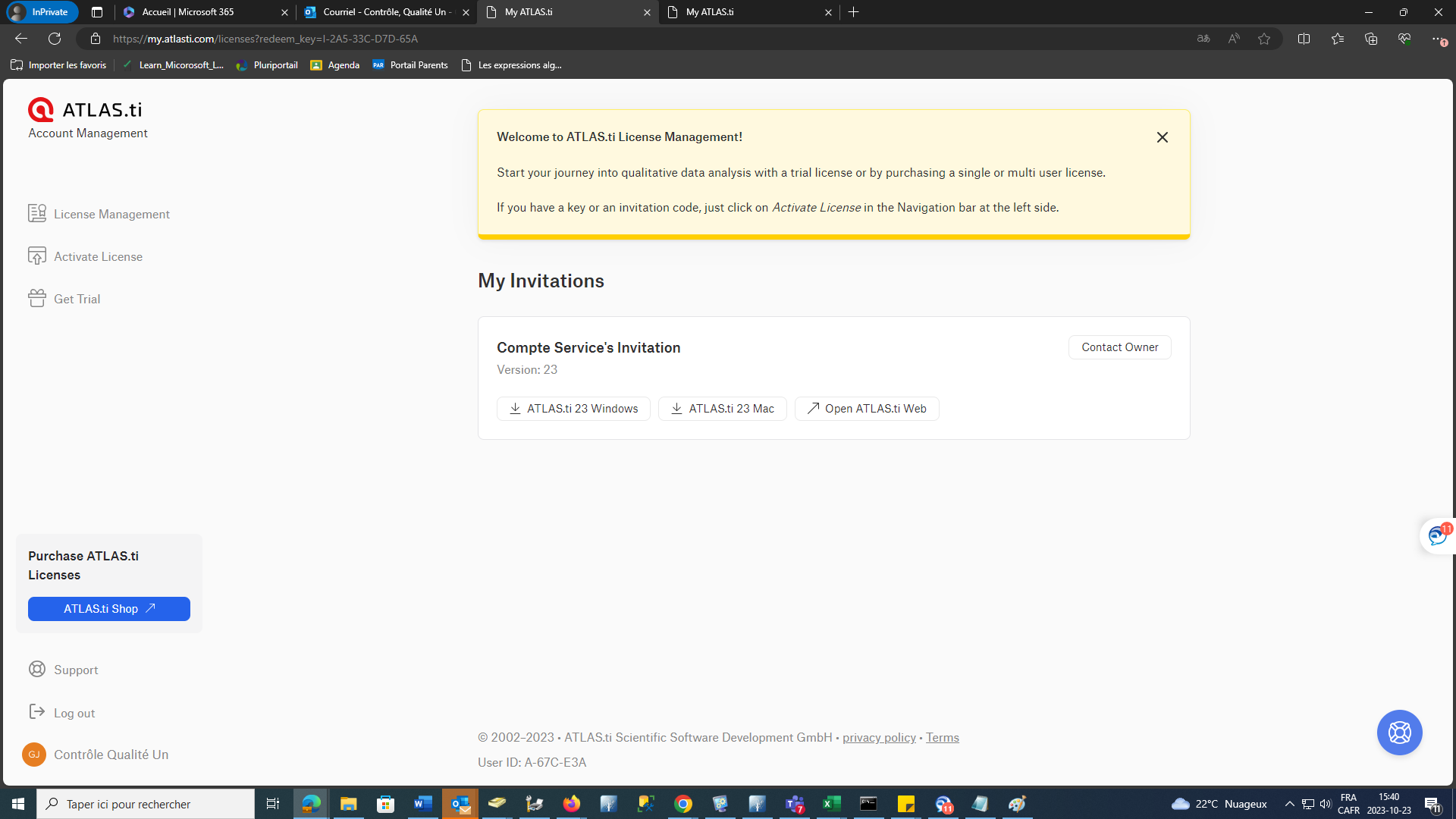Open the Terms link
The image size is (1456, 819).
(x=942, y=738)
